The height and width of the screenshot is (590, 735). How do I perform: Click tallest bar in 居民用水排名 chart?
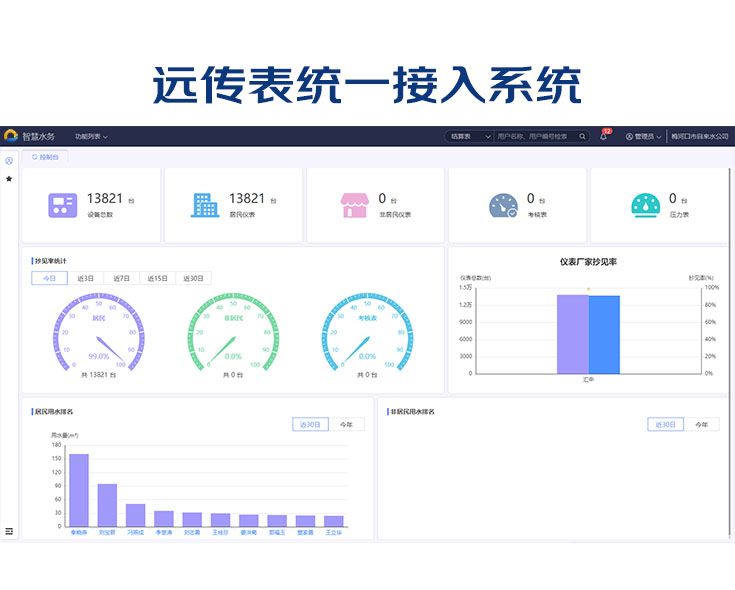pyautogui.click(x=78, y=489)
